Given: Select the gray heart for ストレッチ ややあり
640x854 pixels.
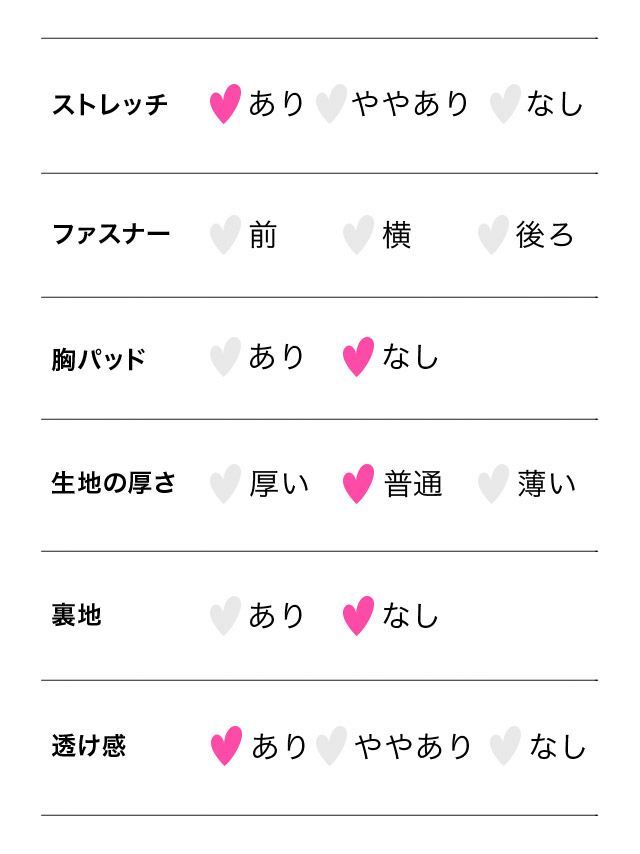Looking at the screenshot, I should (330, 104).
